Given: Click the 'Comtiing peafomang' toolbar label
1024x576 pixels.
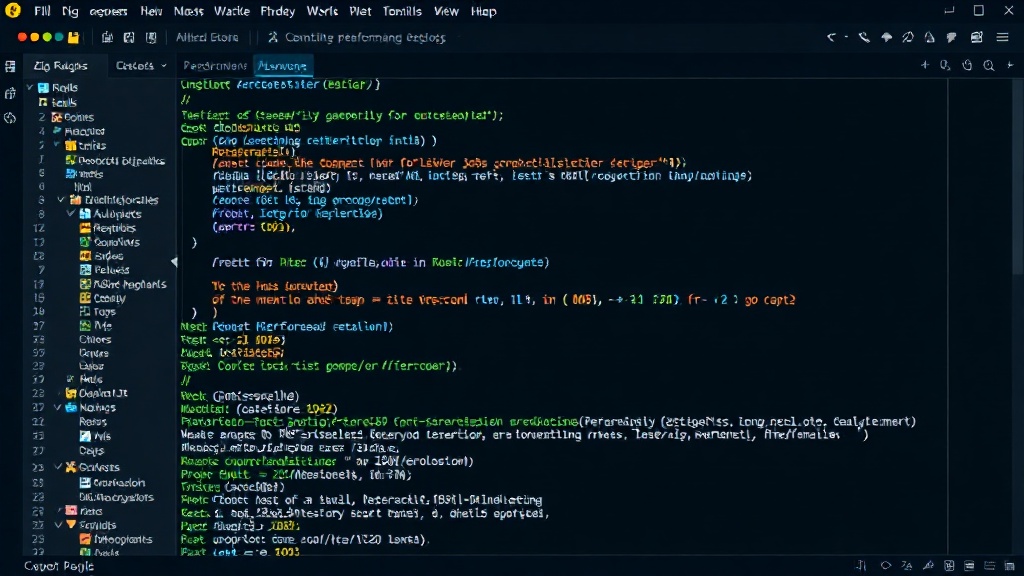Looking at the screenshot, I should [365, 38].
